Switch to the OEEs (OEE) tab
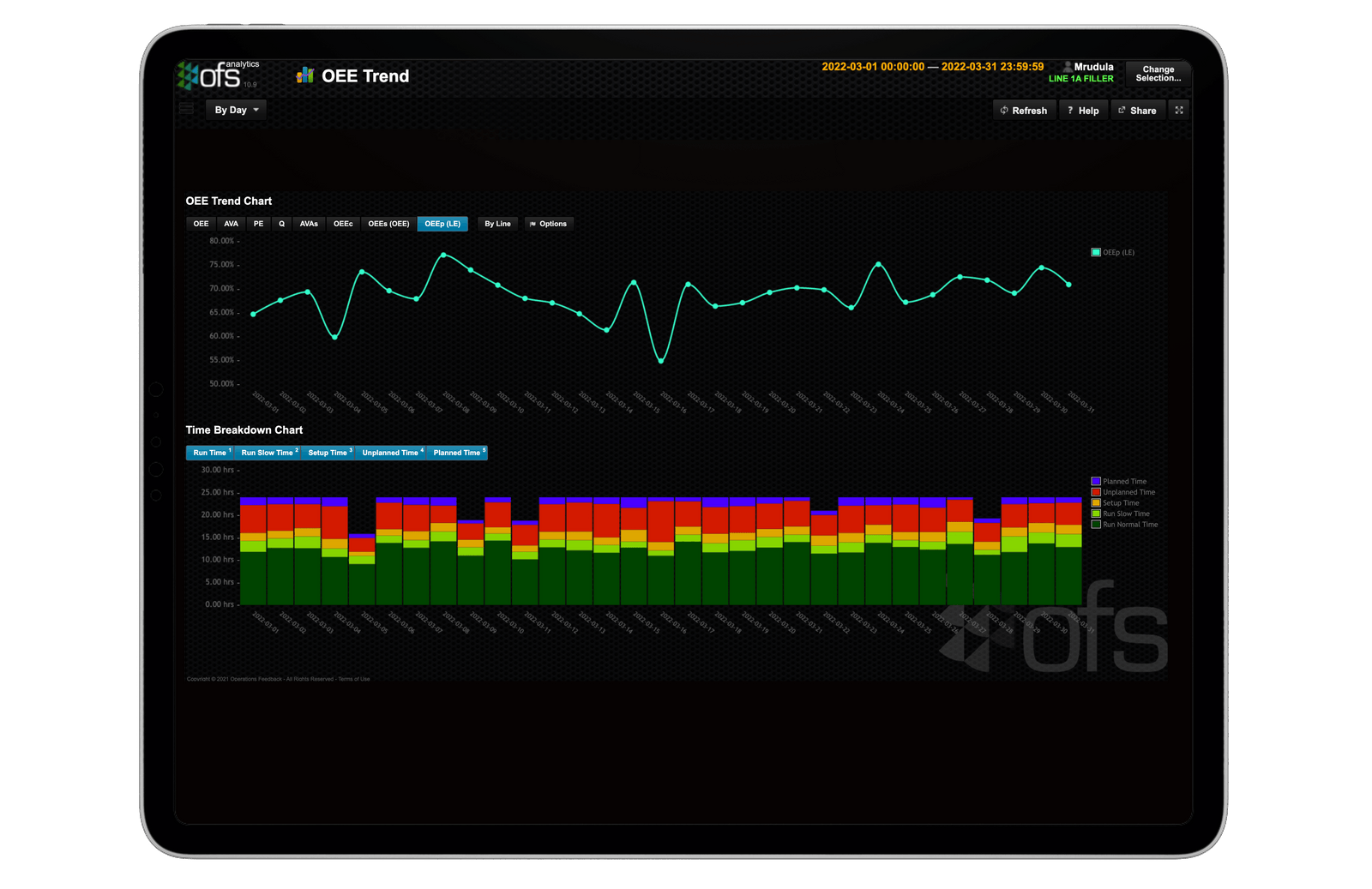The image size is (1372, 889). coord(388,224)
